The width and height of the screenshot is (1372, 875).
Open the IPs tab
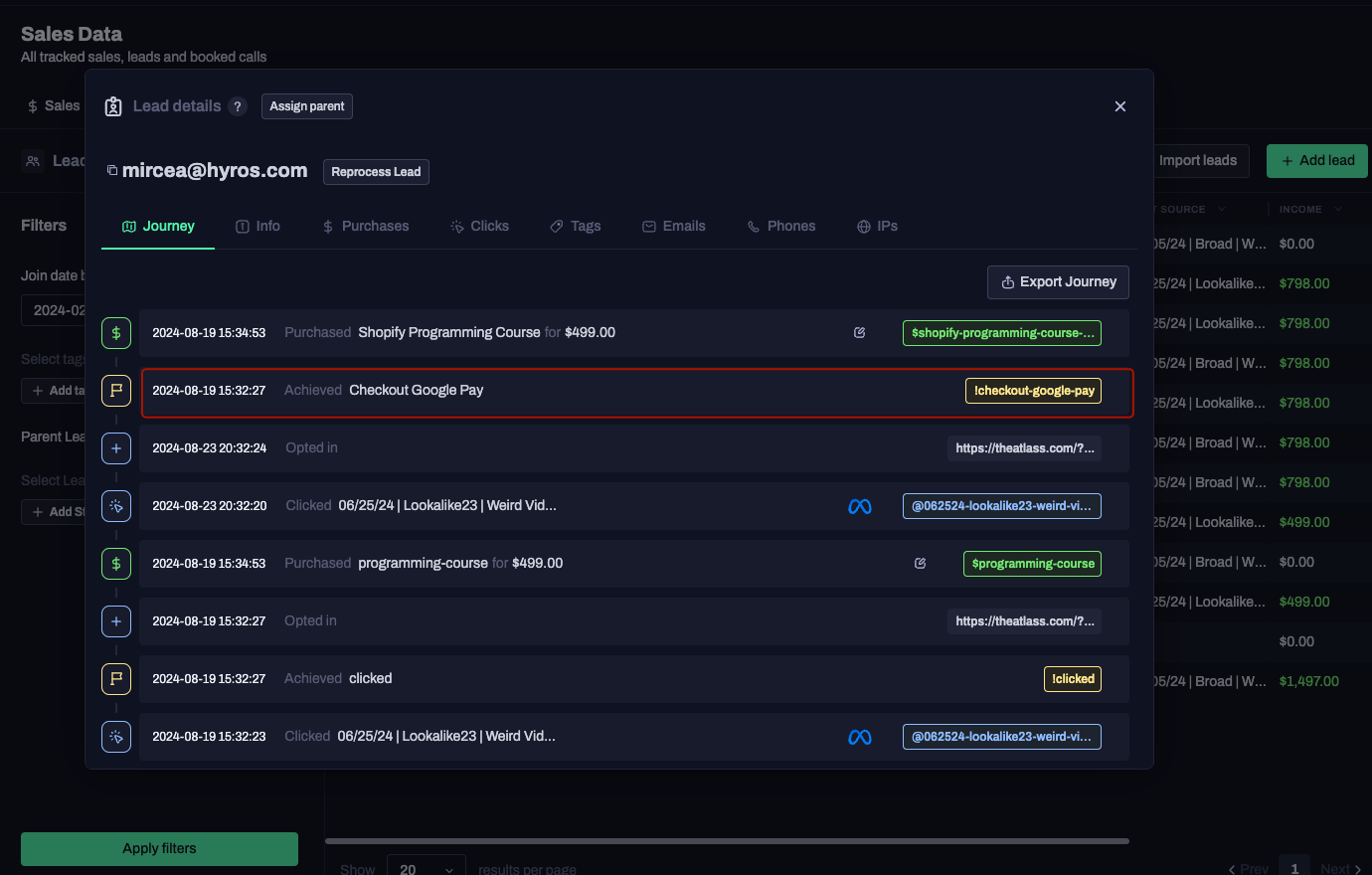click(877, 227)
